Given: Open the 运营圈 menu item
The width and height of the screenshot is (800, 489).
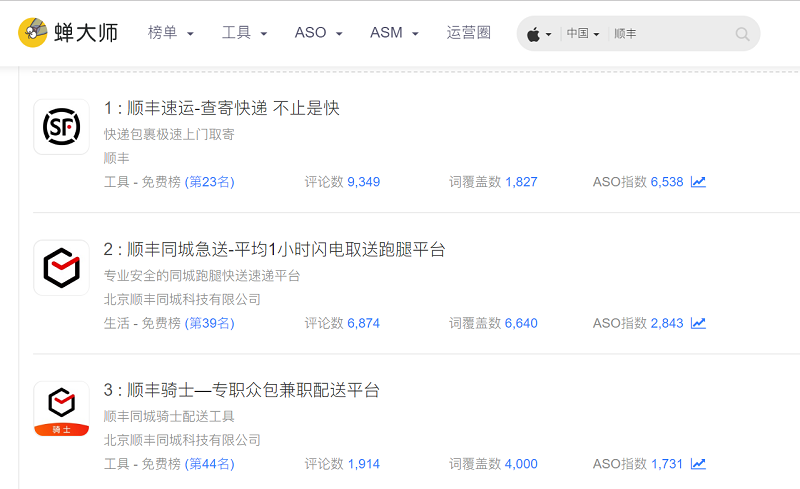Looking at the screenshot, I should click(x=468, y=33).
